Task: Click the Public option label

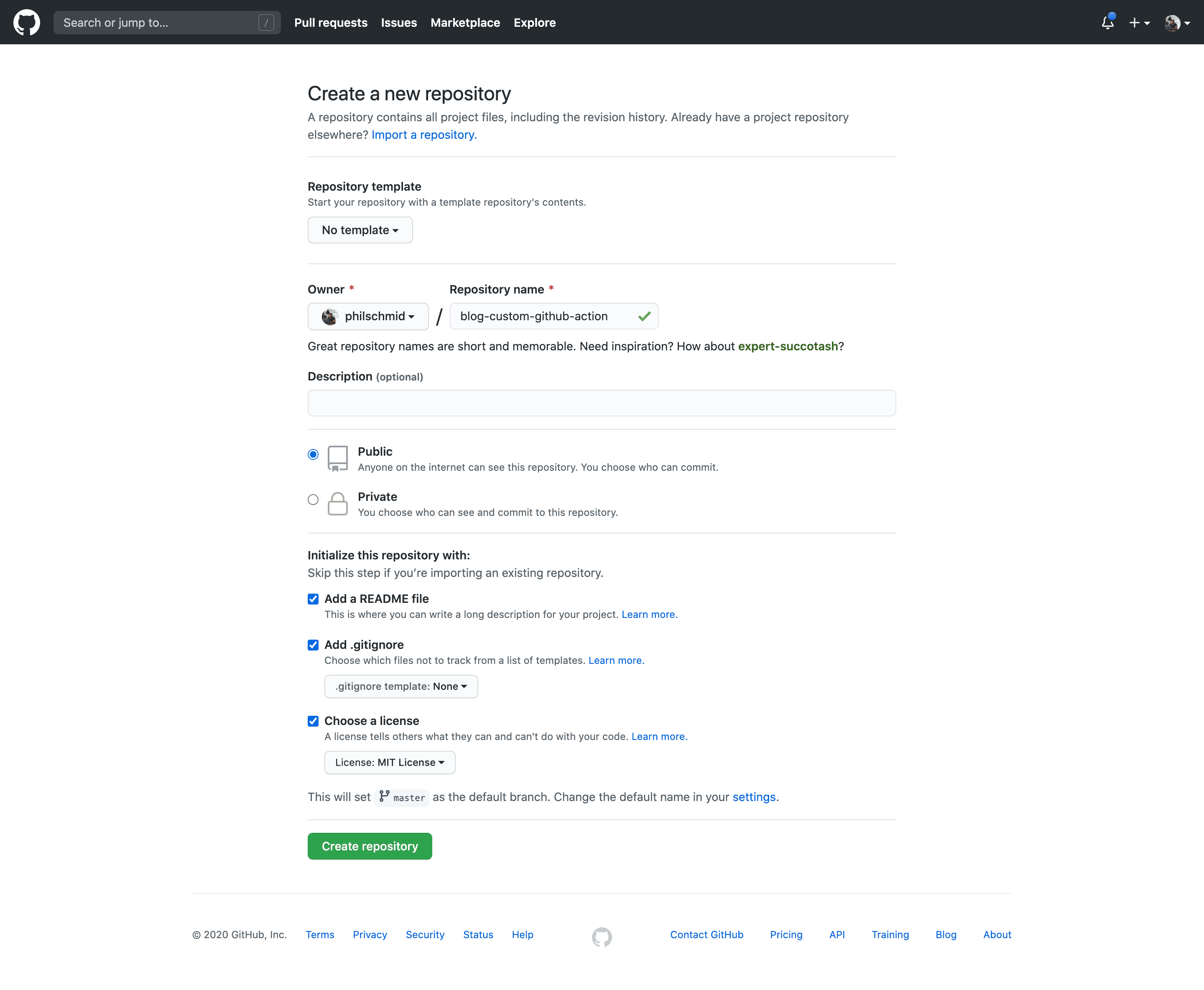Action: tap(375, 452)
